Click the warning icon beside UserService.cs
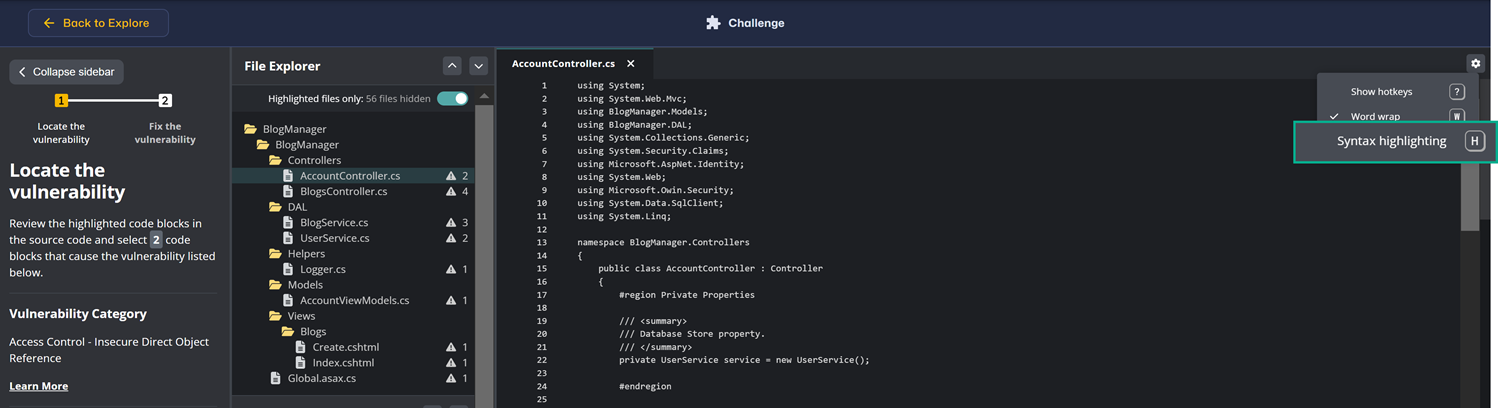The height and width of the screenshot is (408, 1498). pos(451,238)
